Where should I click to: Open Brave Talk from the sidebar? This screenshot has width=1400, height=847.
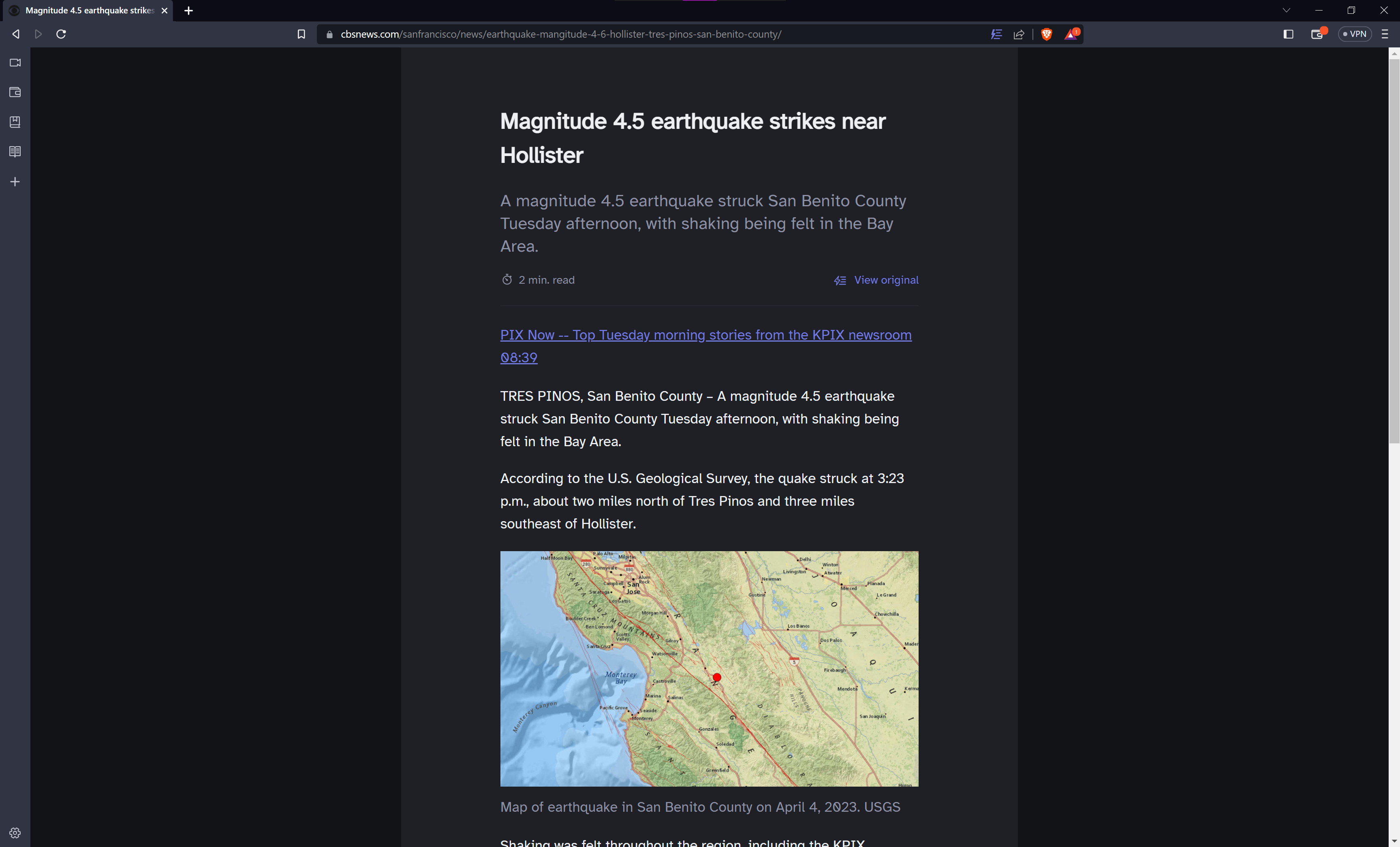(15, 62)
